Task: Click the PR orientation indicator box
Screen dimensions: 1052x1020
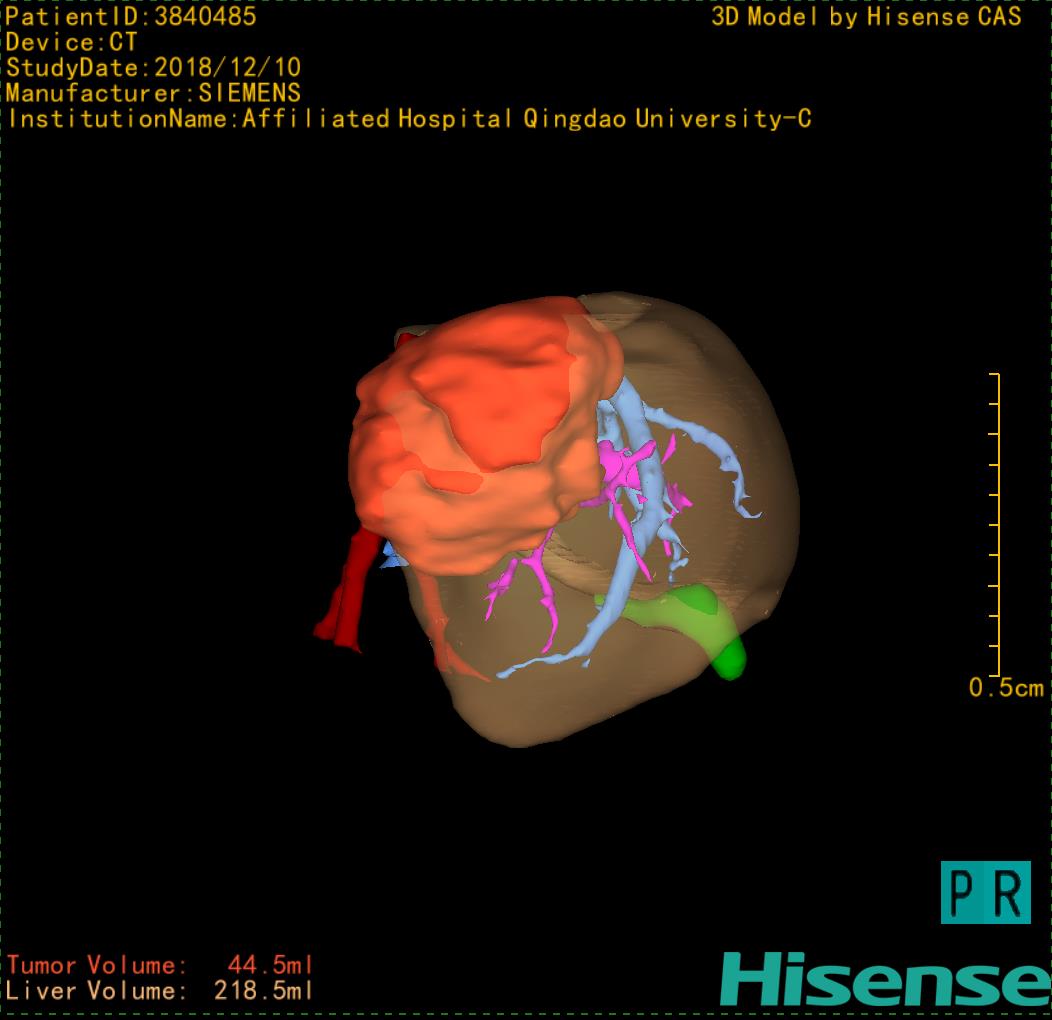Action: point(985,892)
